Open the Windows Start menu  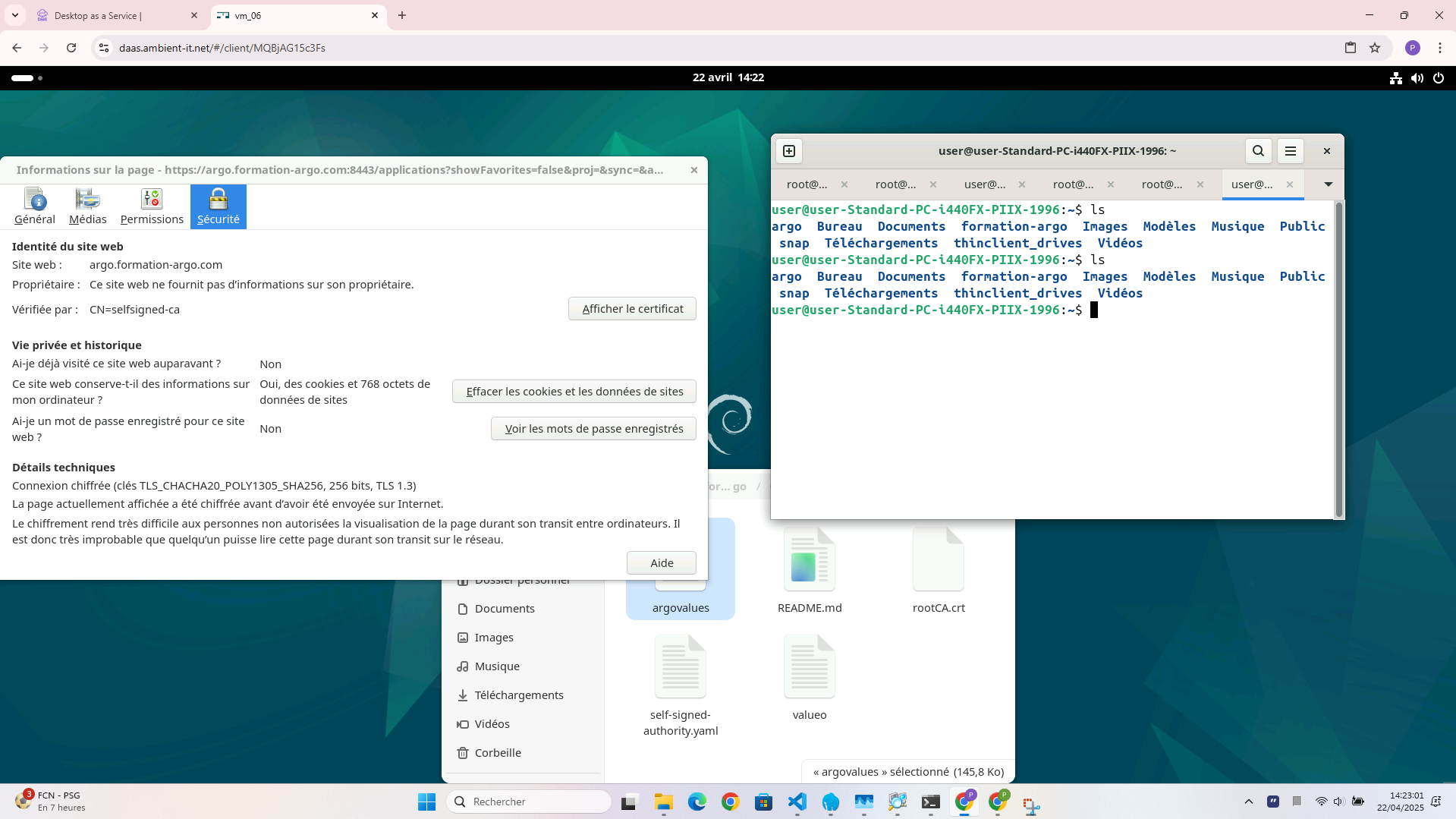click(426, 802)
